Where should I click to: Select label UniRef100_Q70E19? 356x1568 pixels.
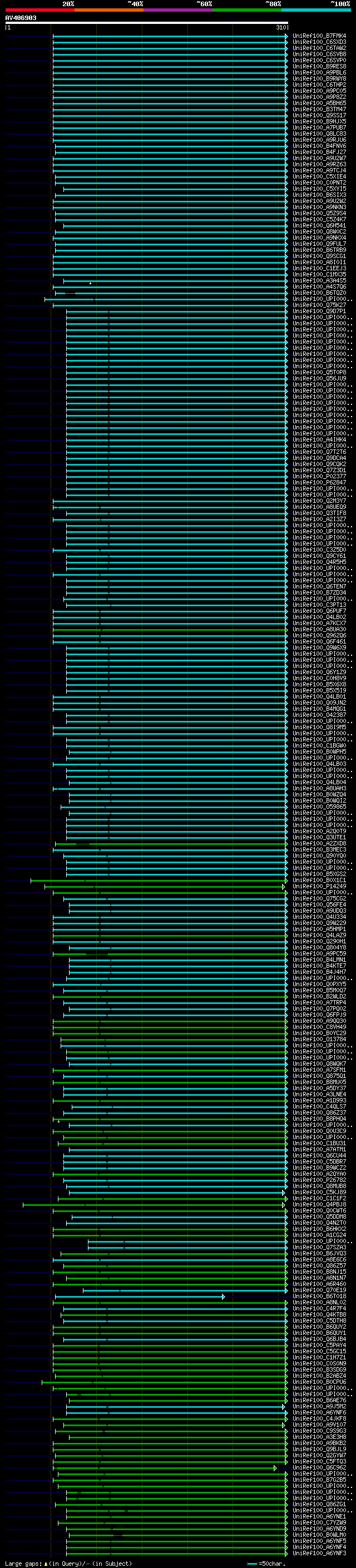(319, 1290)
